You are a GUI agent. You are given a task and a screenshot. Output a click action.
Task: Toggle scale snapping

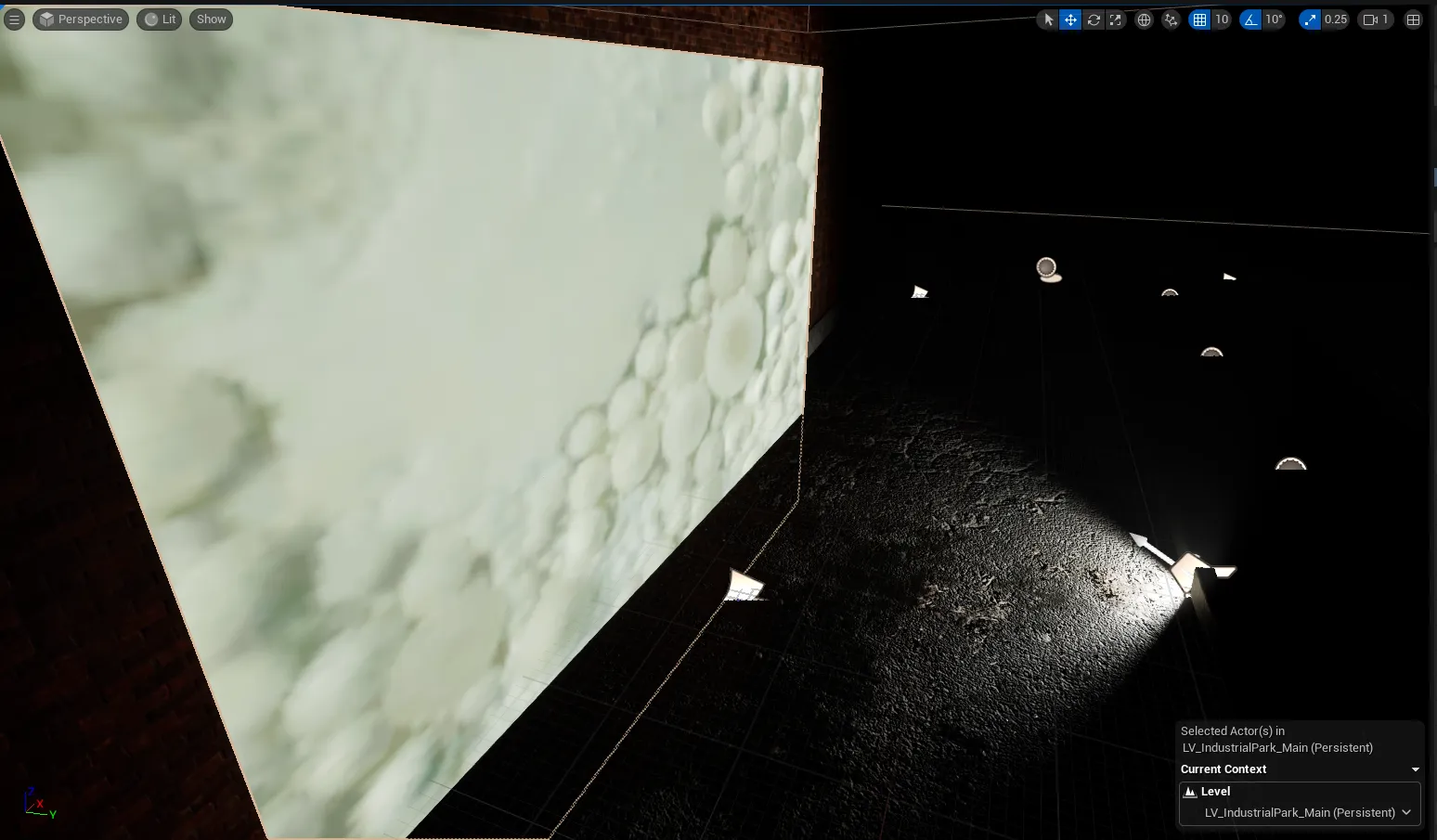click(x=1310, y=19)
